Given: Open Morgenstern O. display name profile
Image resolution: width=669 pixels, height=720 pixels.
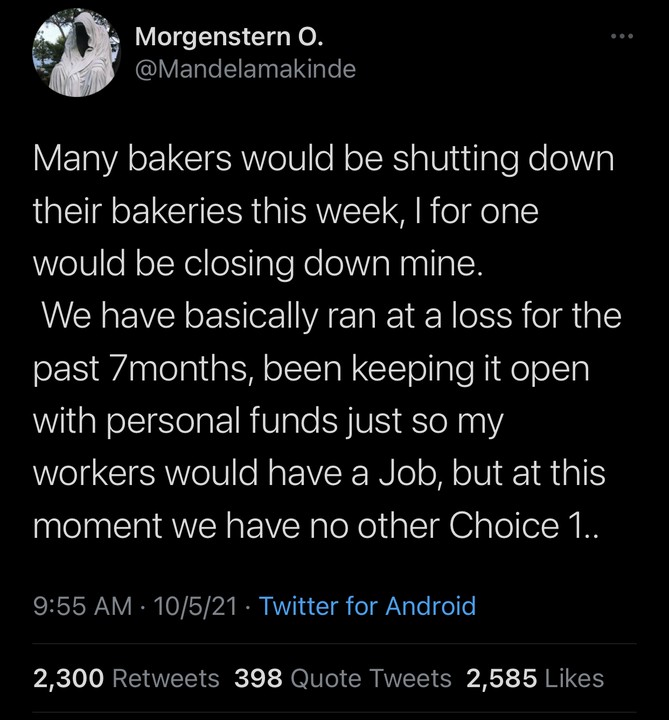Looking at the screenshot, I should (228, 39).
